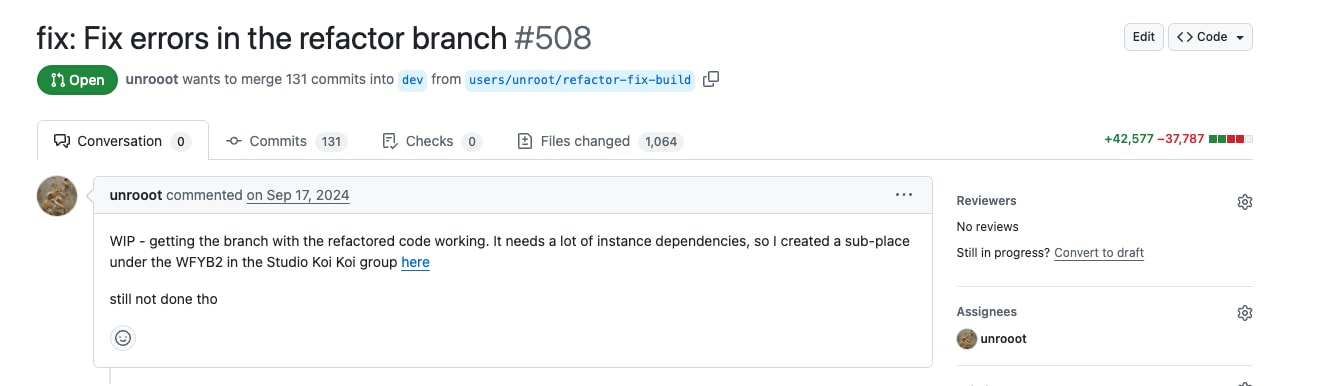Open the Checks tab
The width and height of the screenshot is (1317, 386).
click(x=432, y=141)
